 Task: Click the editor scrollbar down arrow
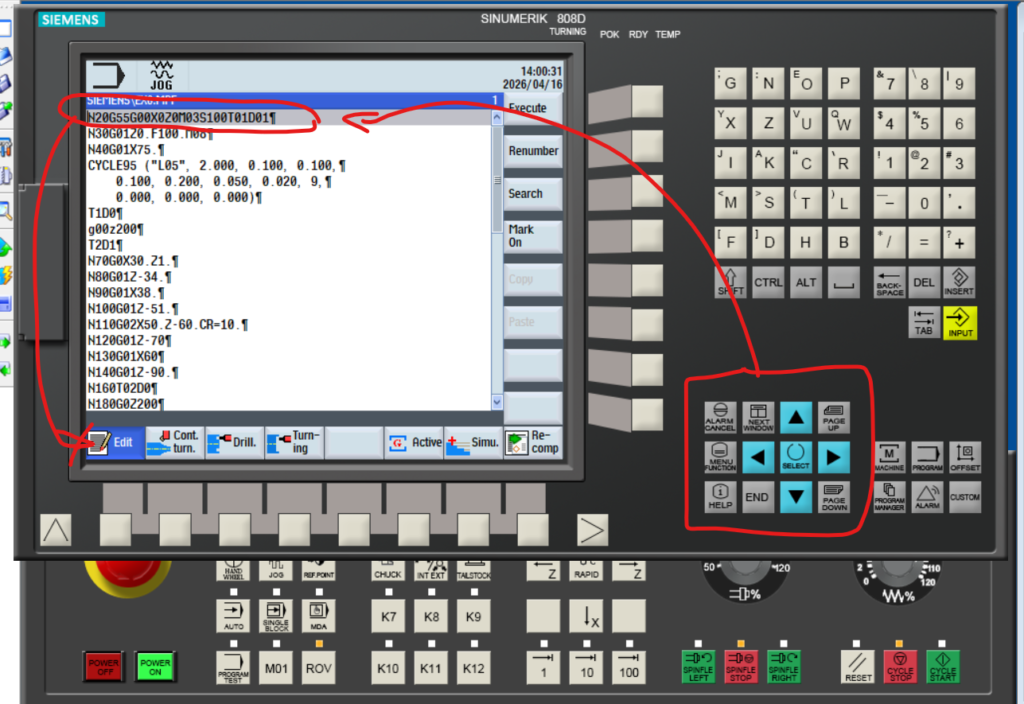pos(497,402)
